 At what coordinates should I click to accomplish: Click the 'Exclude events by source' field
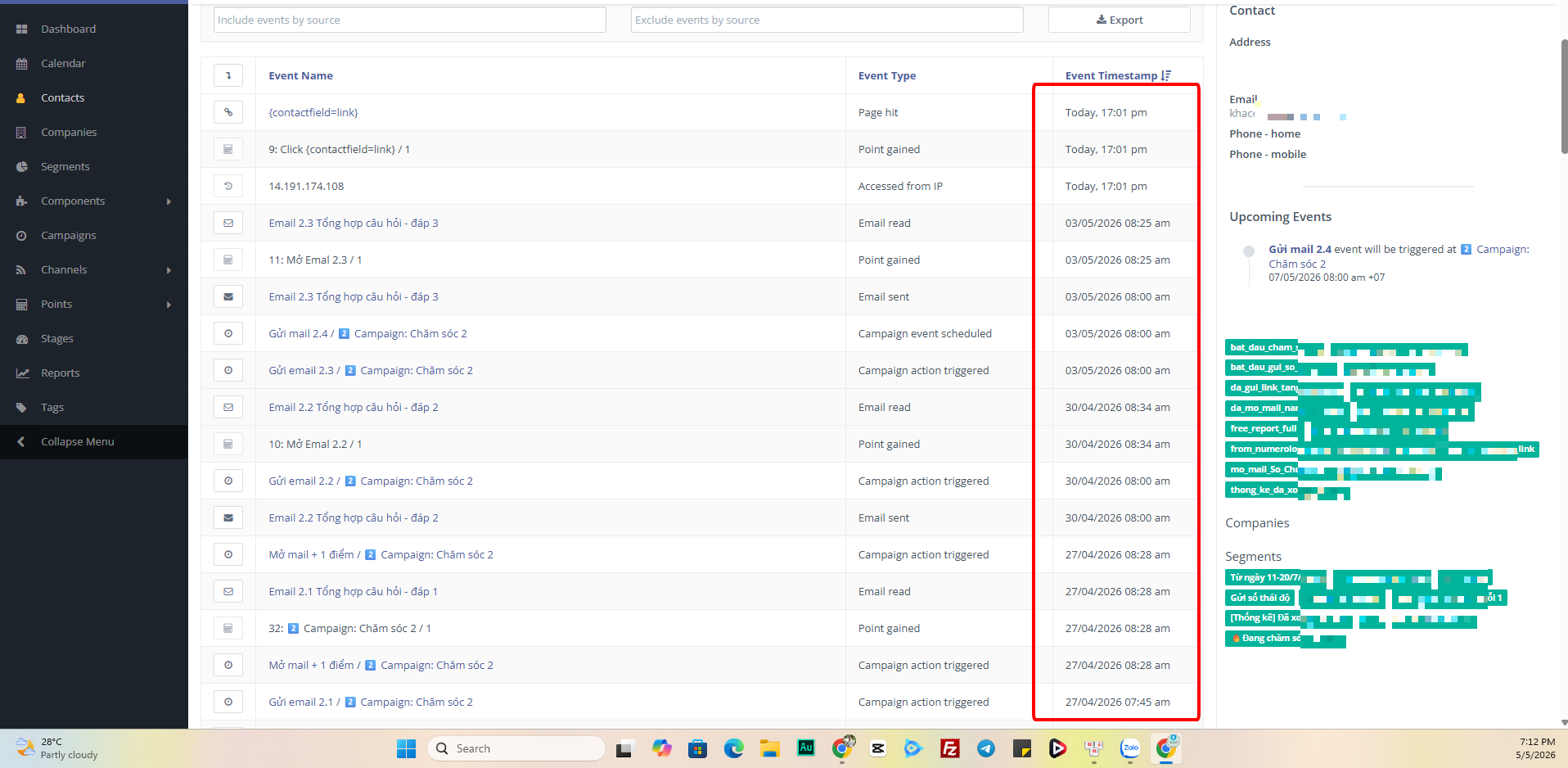827,20
